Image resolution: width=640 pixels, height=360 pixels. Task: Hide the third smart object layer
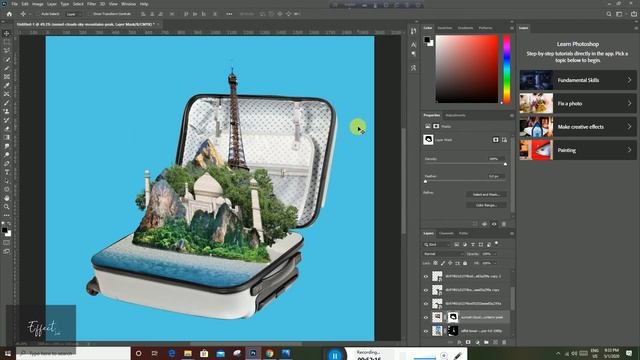[426, 304]
